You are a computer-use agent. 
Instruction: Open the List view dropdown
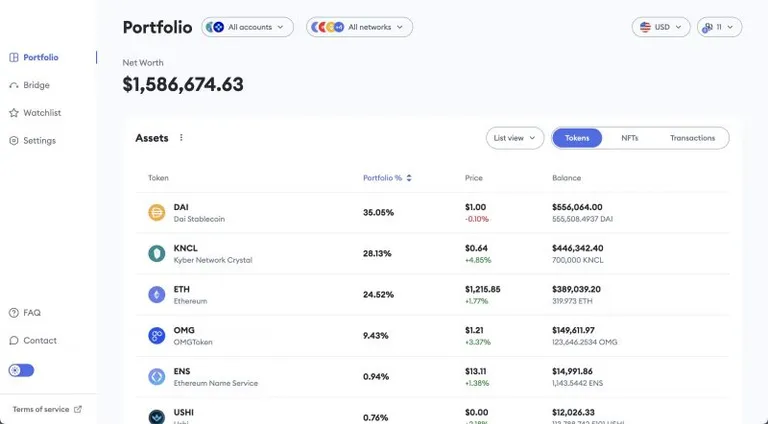515,138
